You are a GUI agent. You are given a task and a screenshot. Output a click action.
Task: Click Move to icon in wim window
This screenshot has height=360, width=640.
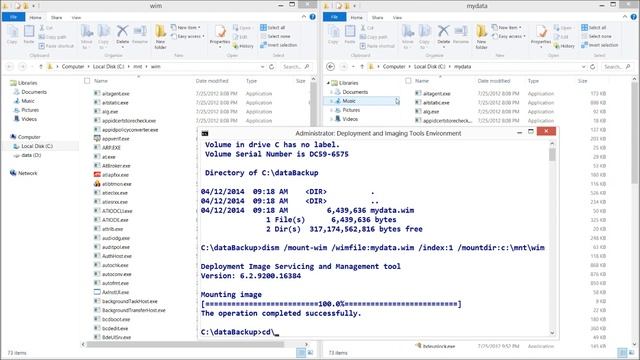pos(87,36)
